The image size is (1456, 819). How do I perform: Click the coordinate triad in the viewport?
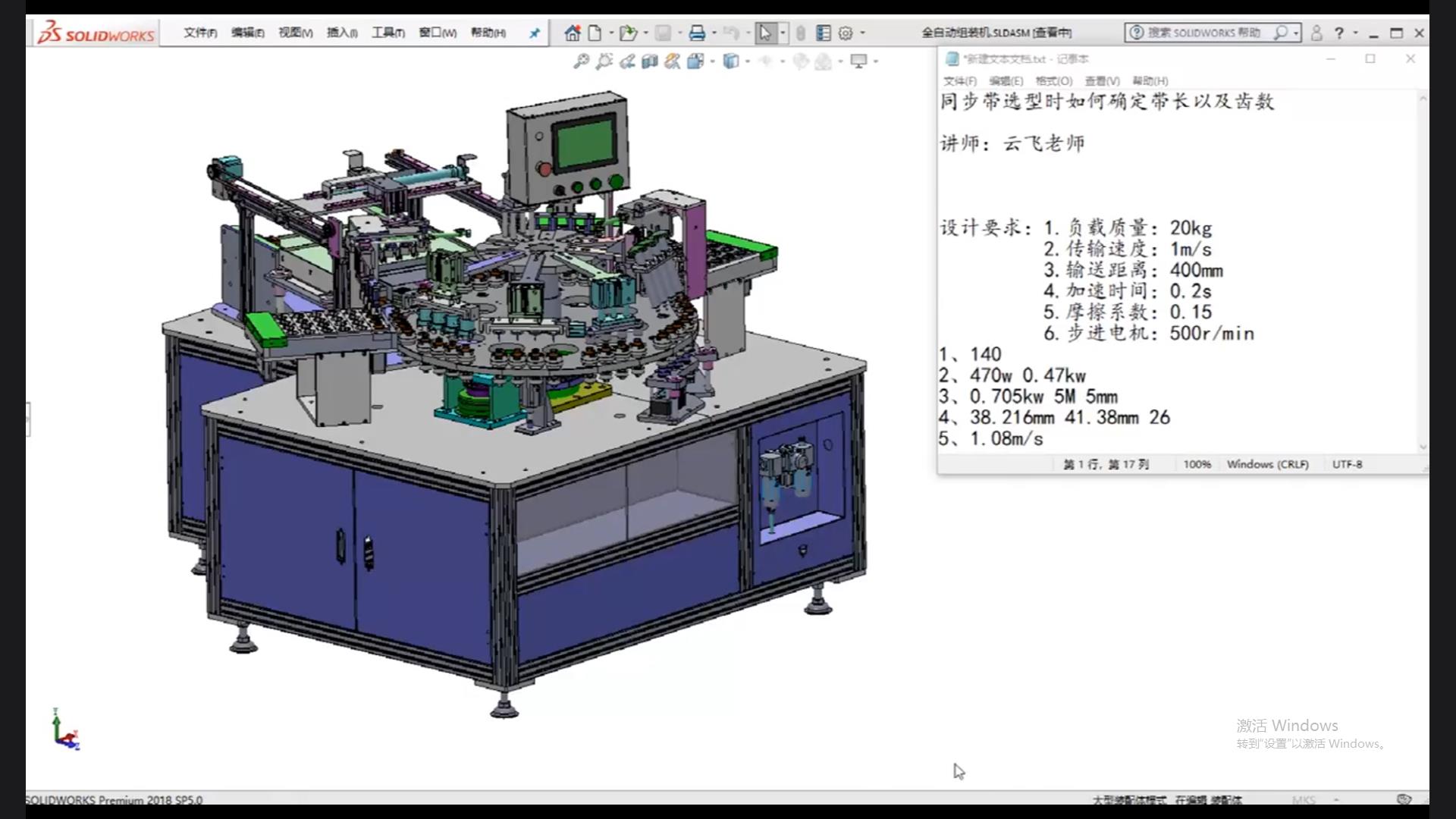(65, 730)
